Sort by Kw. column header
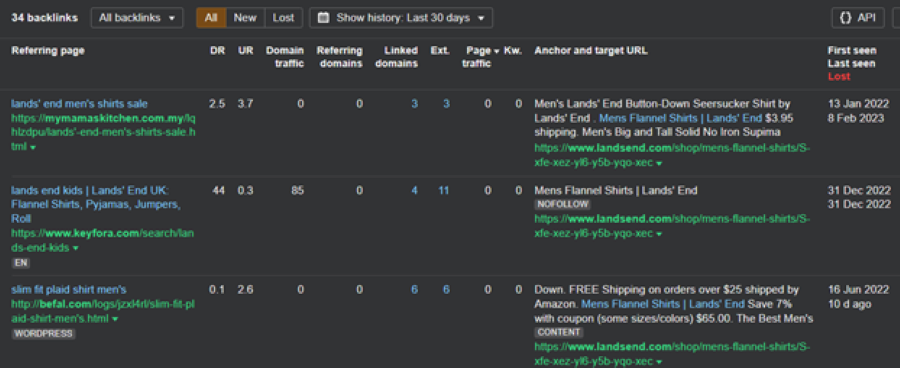The image size is (900, 368). (x=513, y=51)
